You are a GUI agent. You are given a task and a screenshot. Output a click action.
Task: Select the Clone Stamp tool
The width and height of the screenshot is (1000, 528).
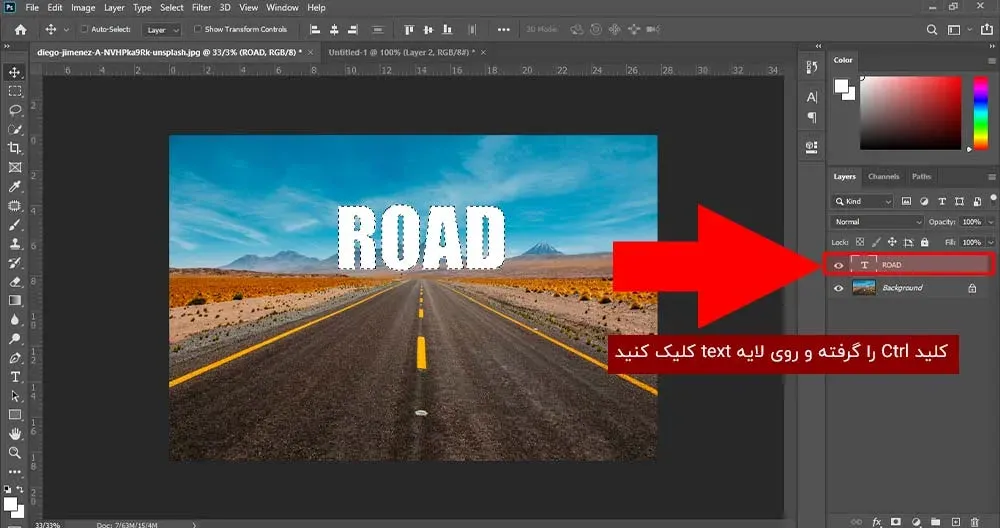tap(15, 244)
